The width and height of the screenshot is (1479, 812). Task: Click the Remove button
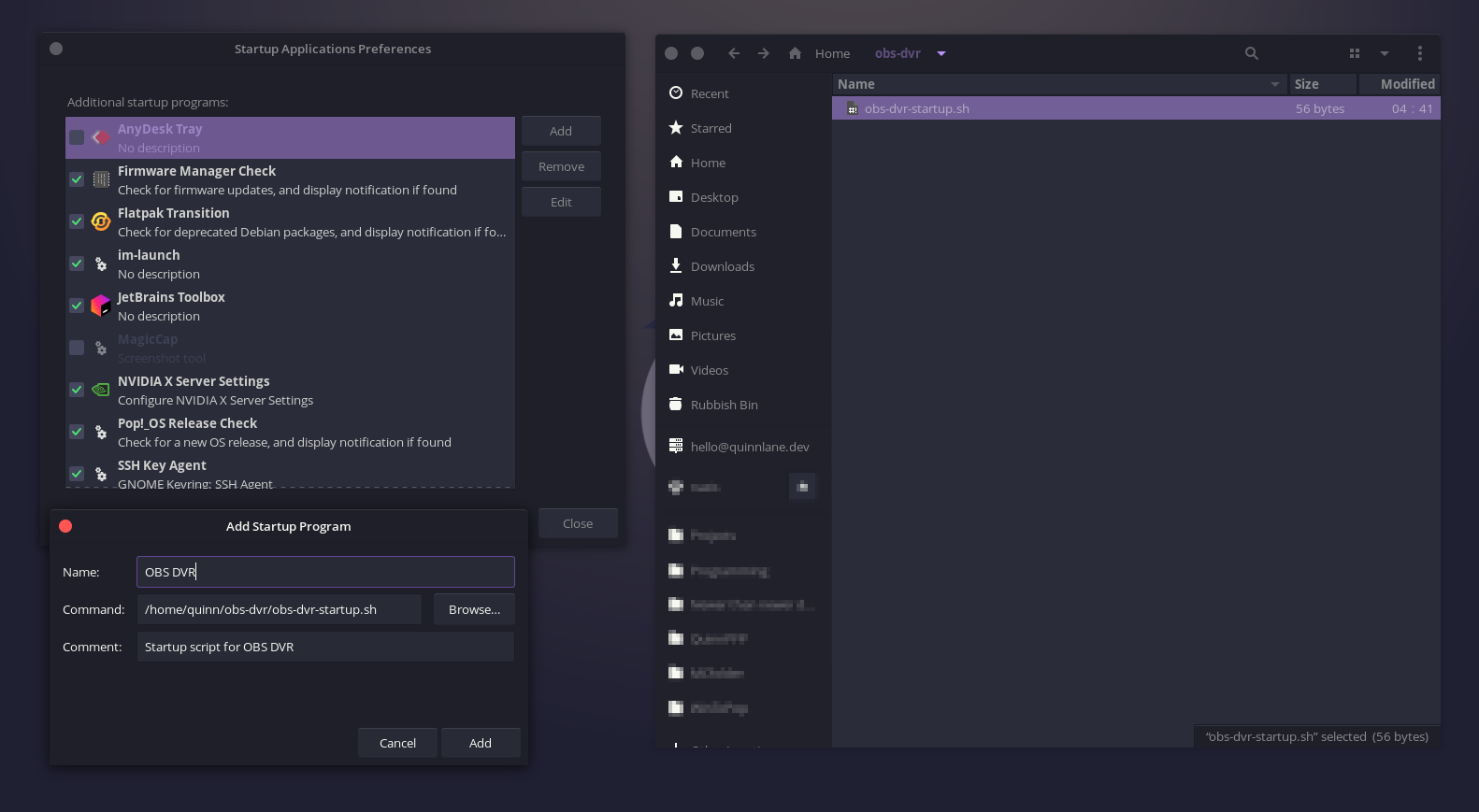click(x=561, y=166)
